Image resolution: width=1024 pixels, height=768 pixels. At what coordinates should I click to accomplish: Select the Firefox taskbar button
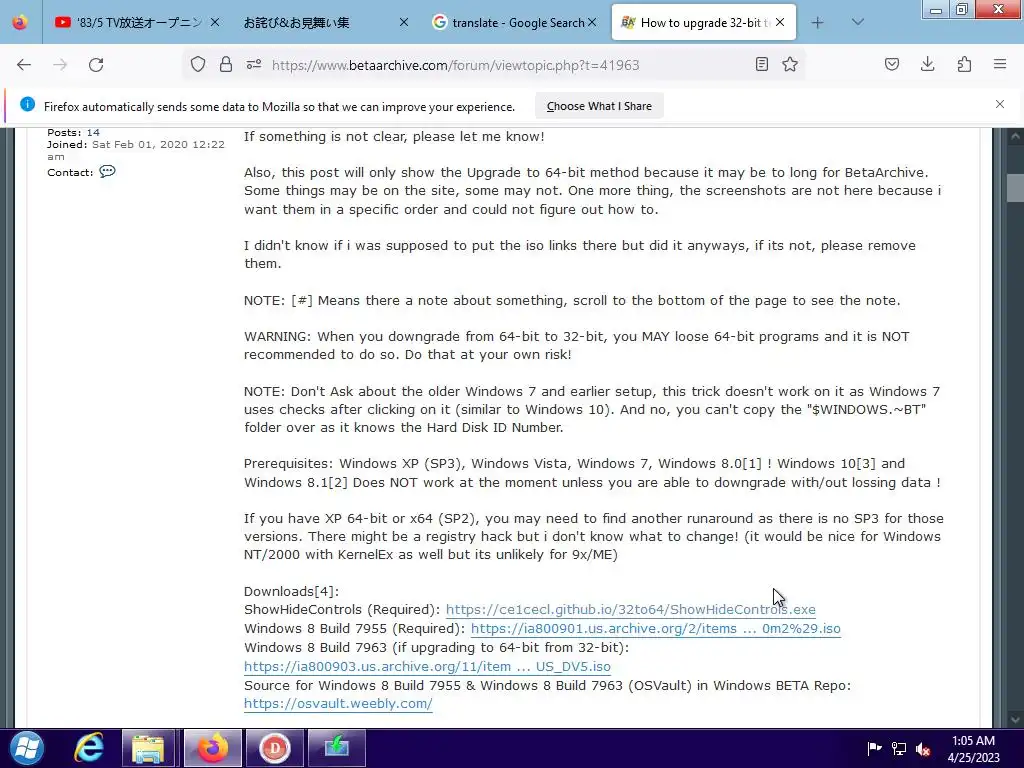(213, 748)
